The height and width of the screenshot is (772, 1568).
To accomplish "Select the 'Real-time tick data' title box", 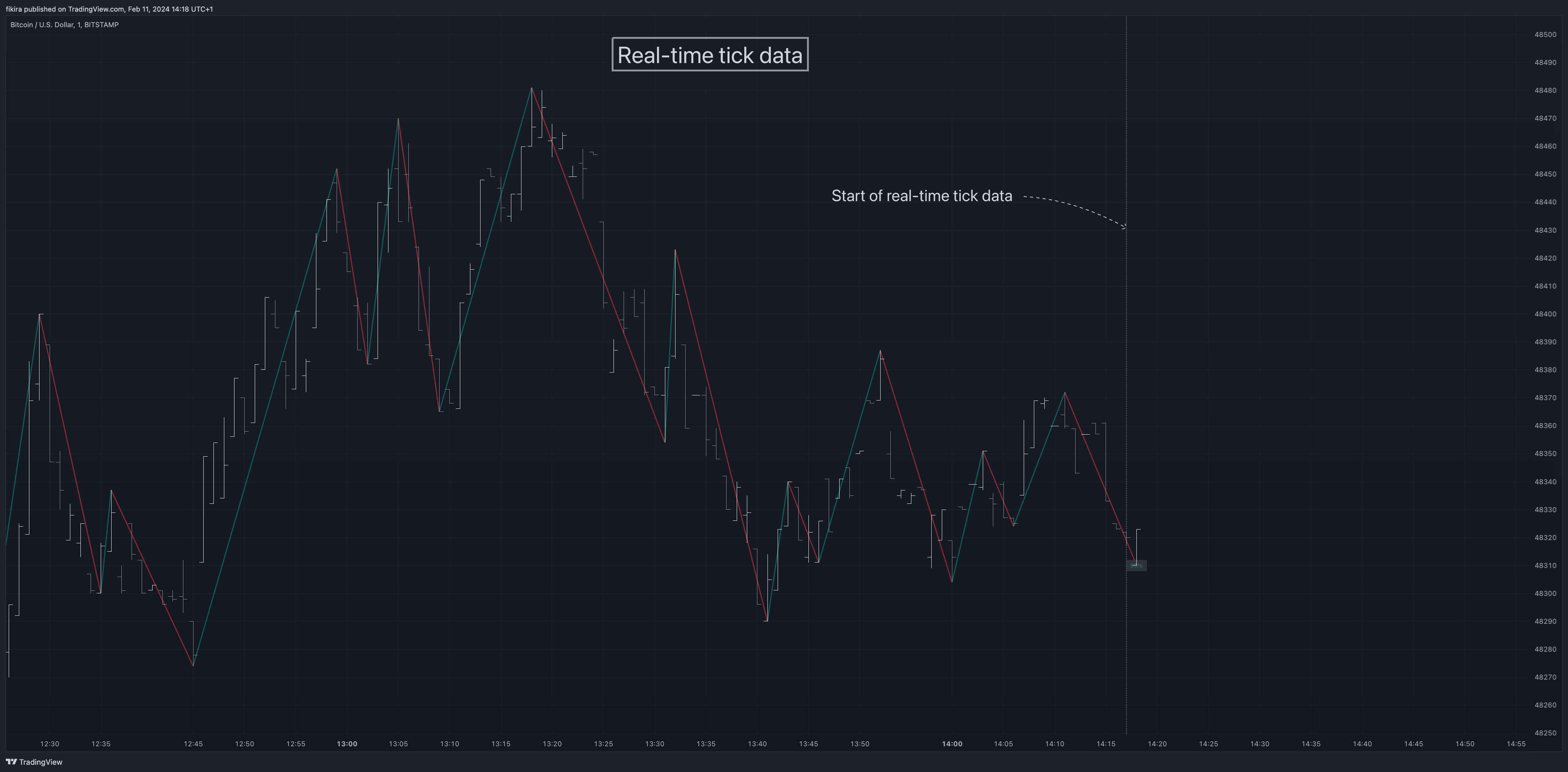I will 710,55.
